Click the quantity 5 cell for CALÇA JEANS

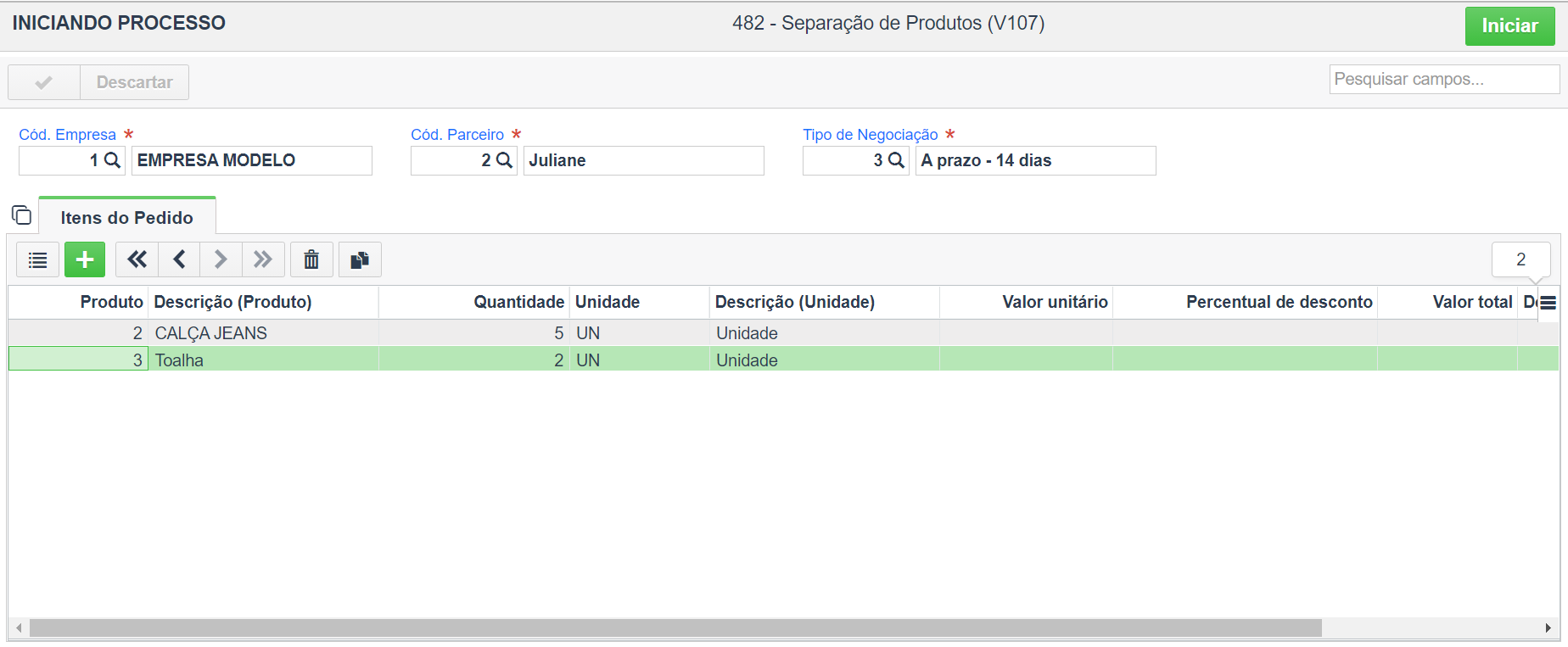(474, 333)
